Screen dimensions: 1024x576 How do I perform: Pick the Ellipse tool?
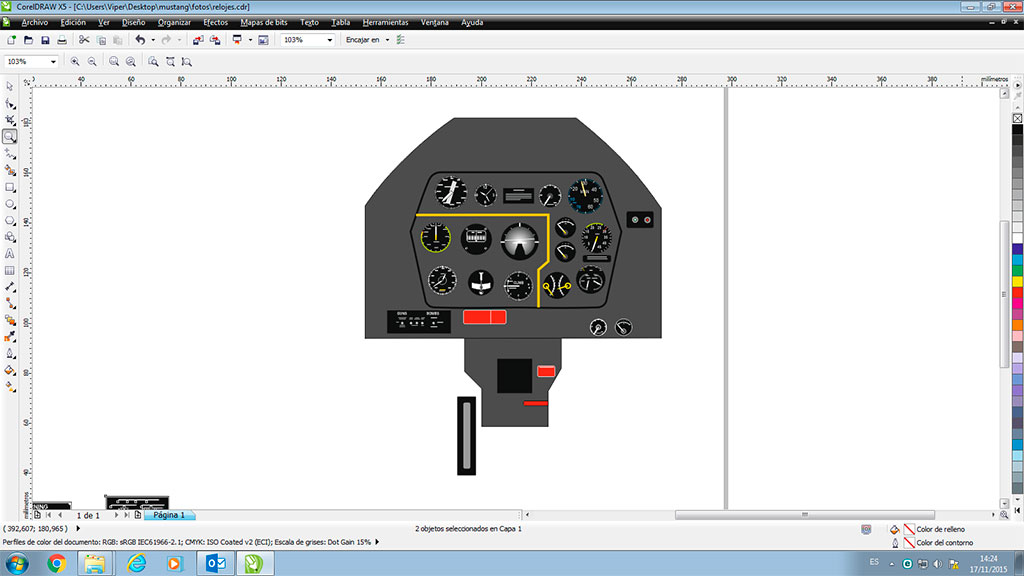tap(9, 203)
